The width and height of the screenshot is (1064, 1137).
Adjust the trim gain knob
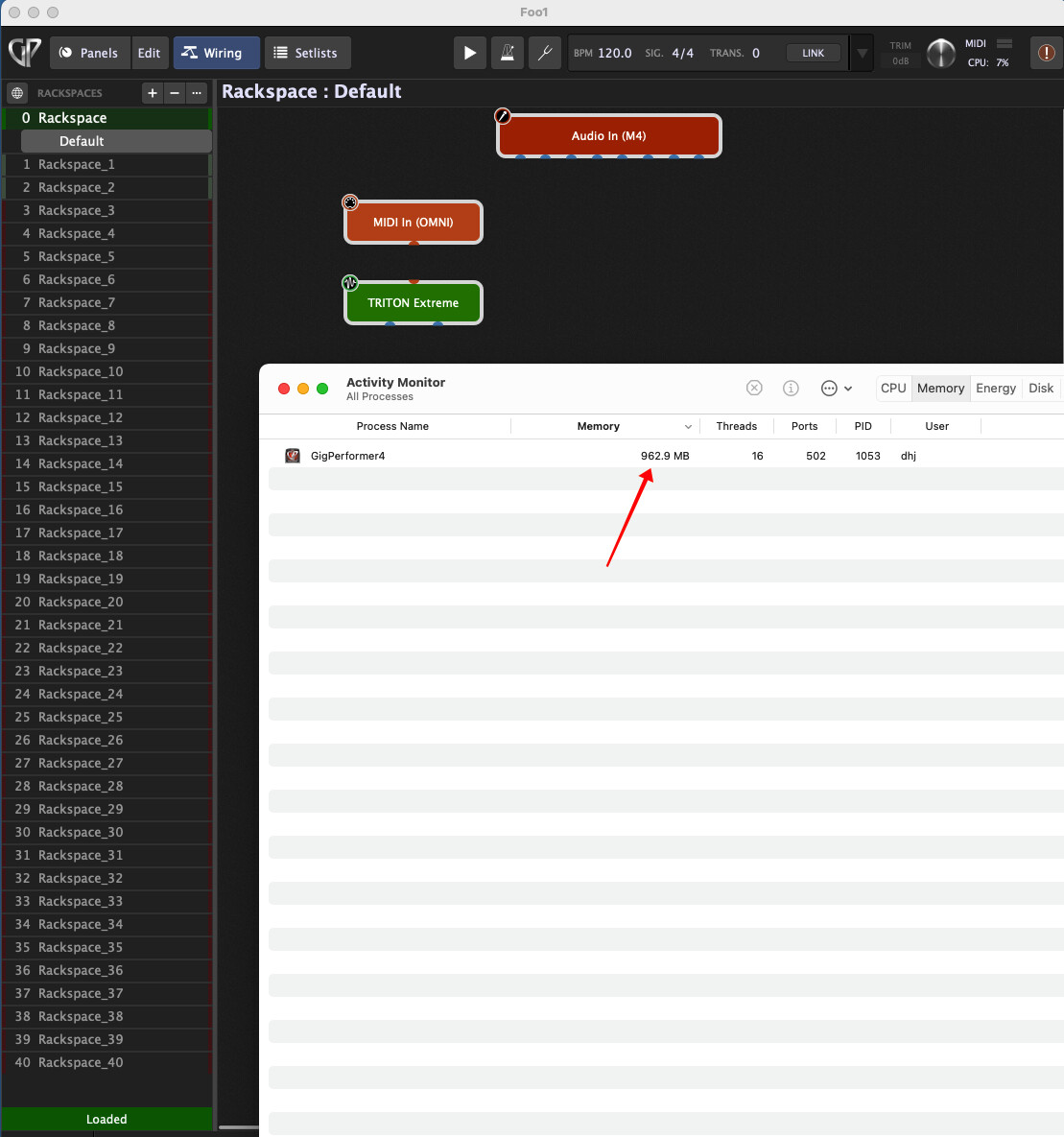click(x=940, y=53)
